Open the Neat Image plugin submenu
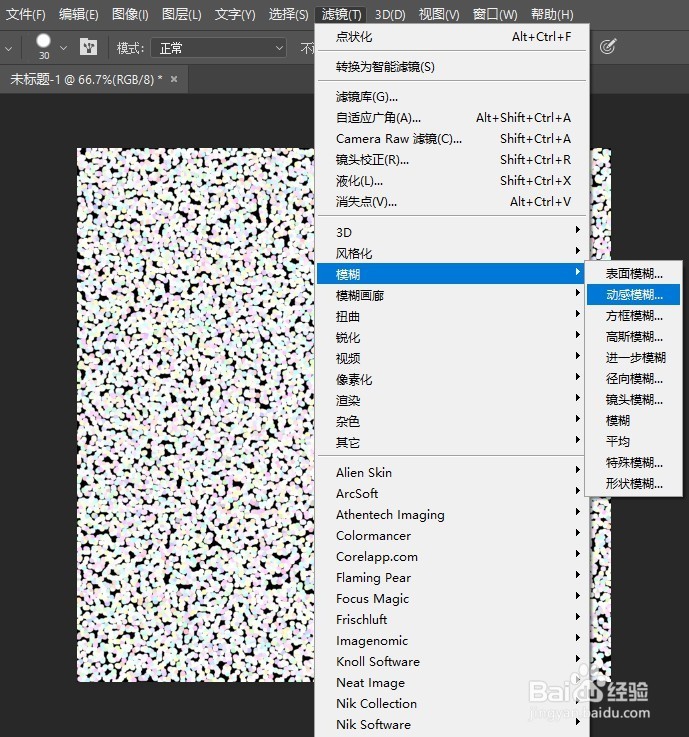689x737 pixels. 451,682
